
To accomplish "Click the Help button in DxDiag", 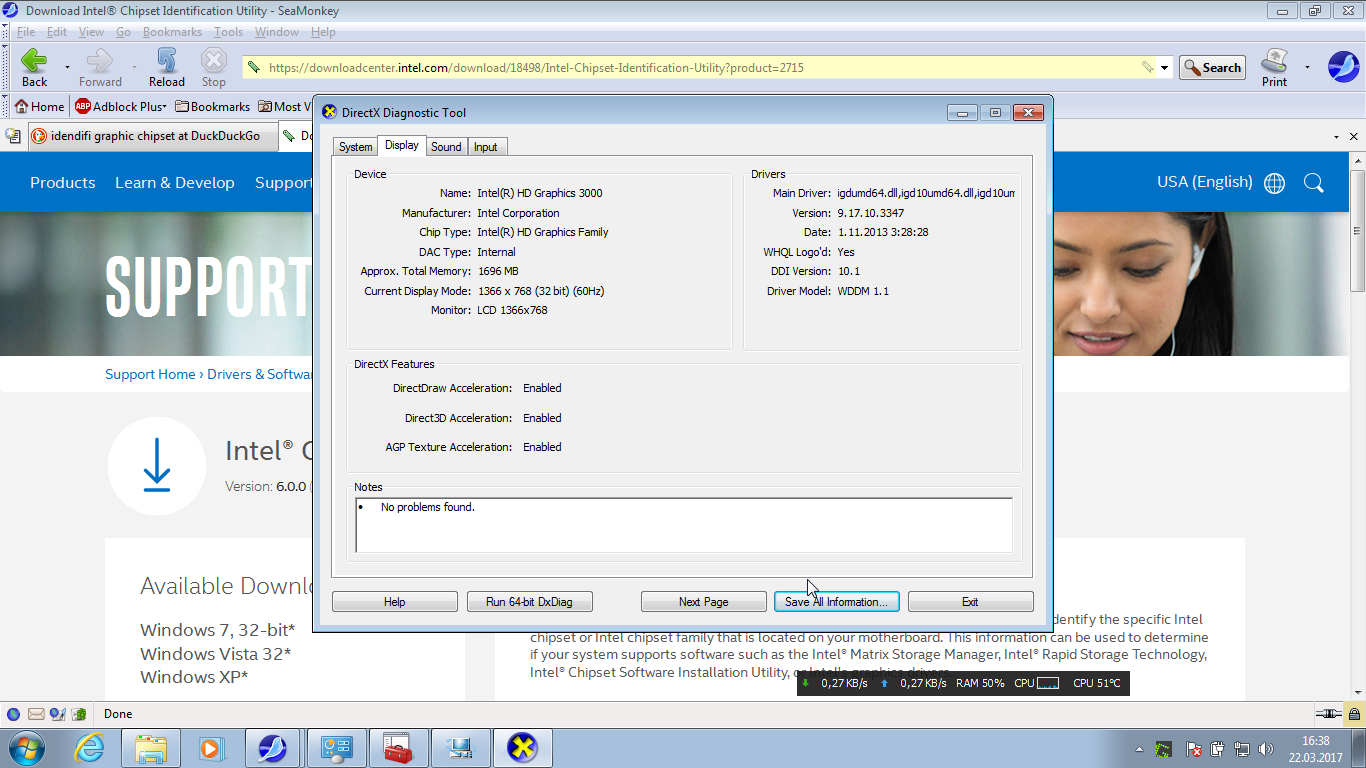I will click(x=394, y=602).
